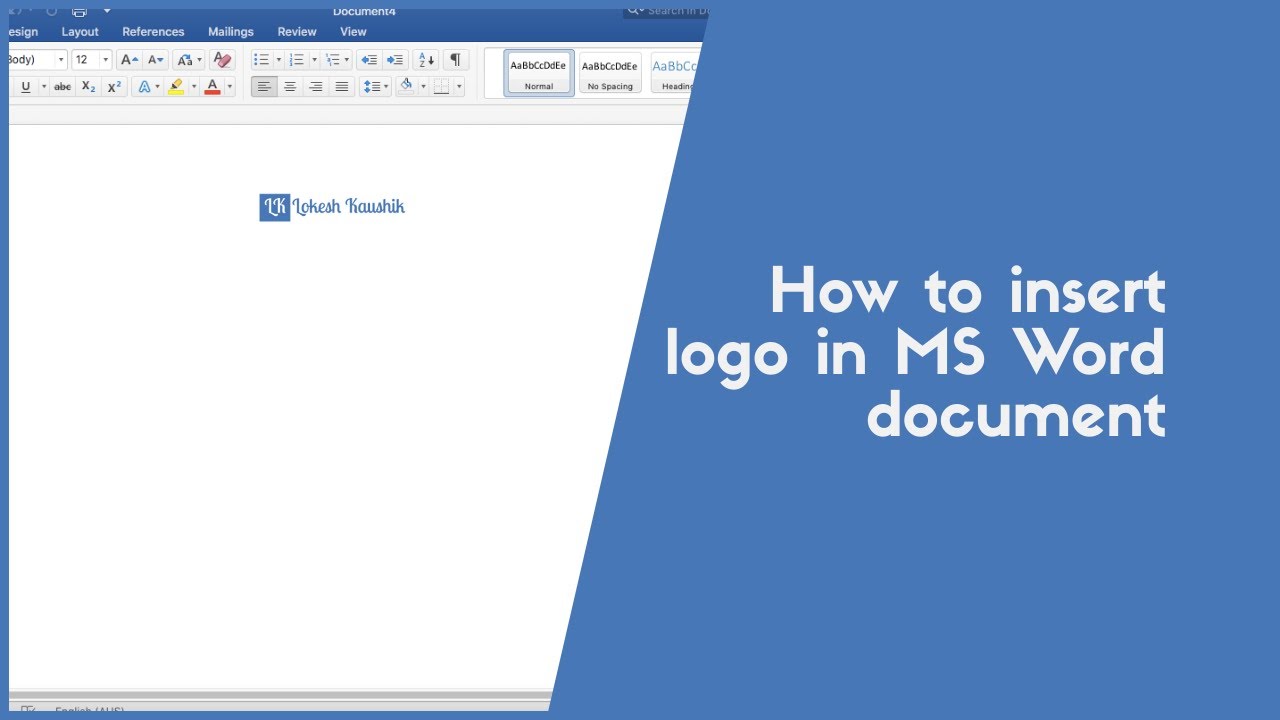Go to the Review tab
Image resolution: width=1280 pixels, height=720 pixels.
pyautogui.click(x=297, y=32)
